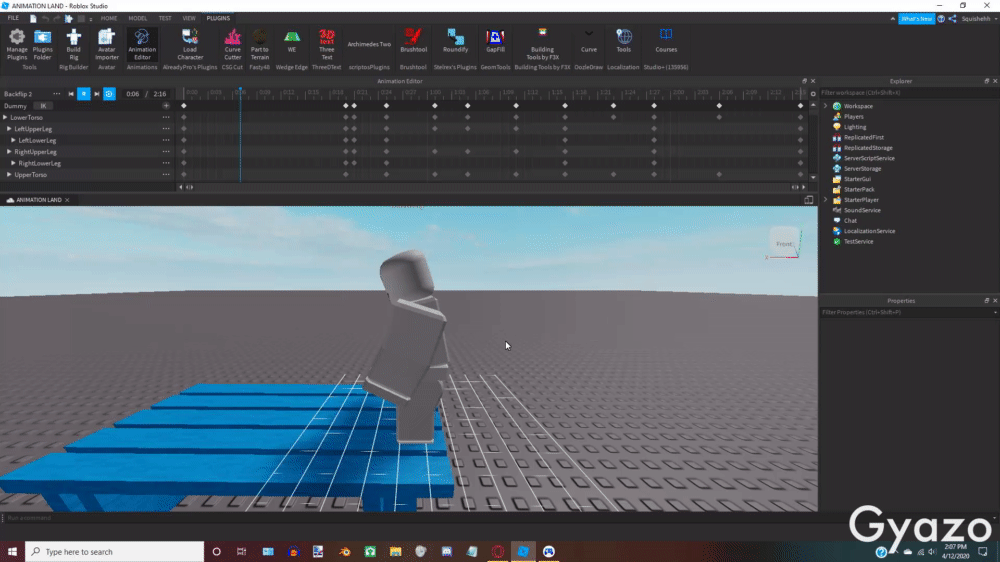This screenshot has height=562, width=1000.
Task: Run the Roundify plugin
Action: (x=455, y=41)
